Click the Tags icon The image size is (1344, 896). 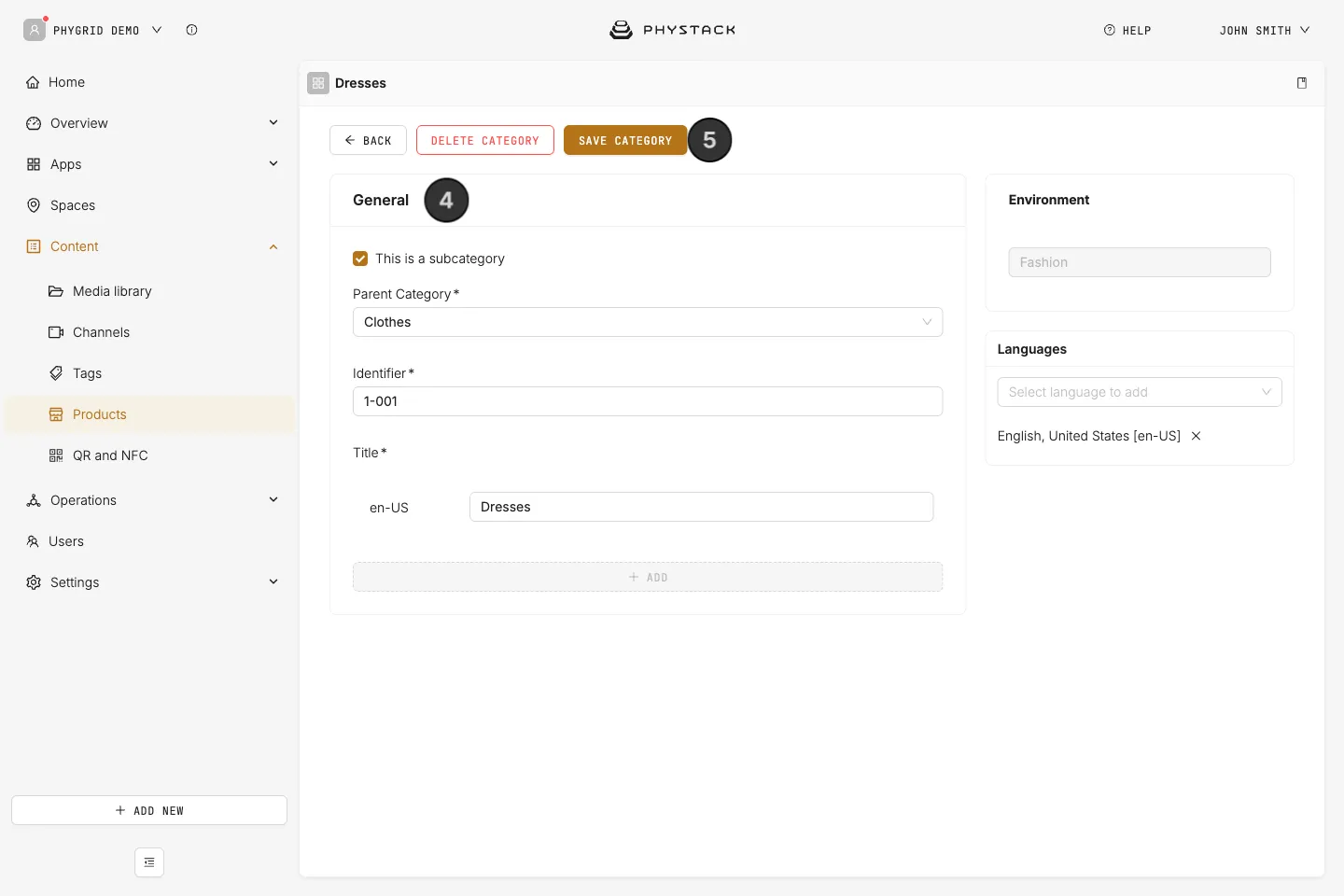(x=56, y=373)
